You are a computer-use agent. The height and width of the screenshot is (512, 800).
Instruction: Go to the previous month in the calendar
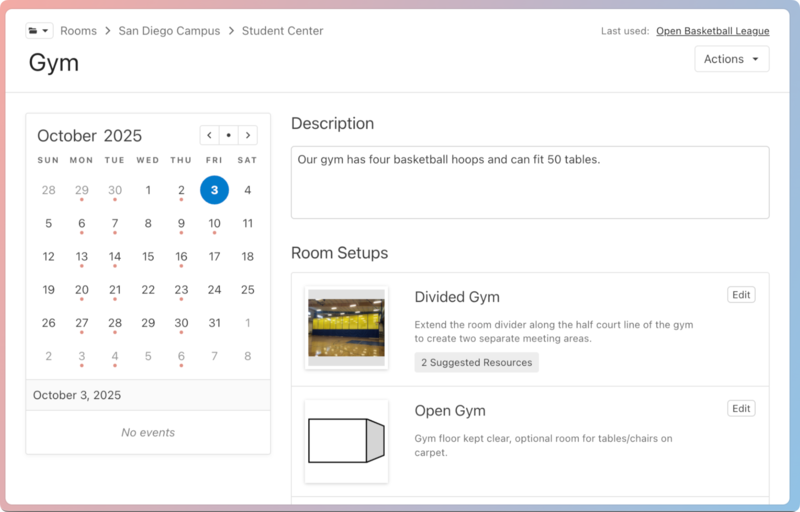coord(209,135)
